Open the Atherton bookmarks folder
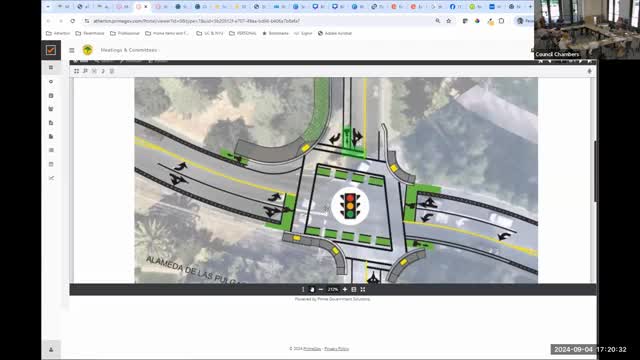This screenshot has width=640, height=360. point(58,33)
